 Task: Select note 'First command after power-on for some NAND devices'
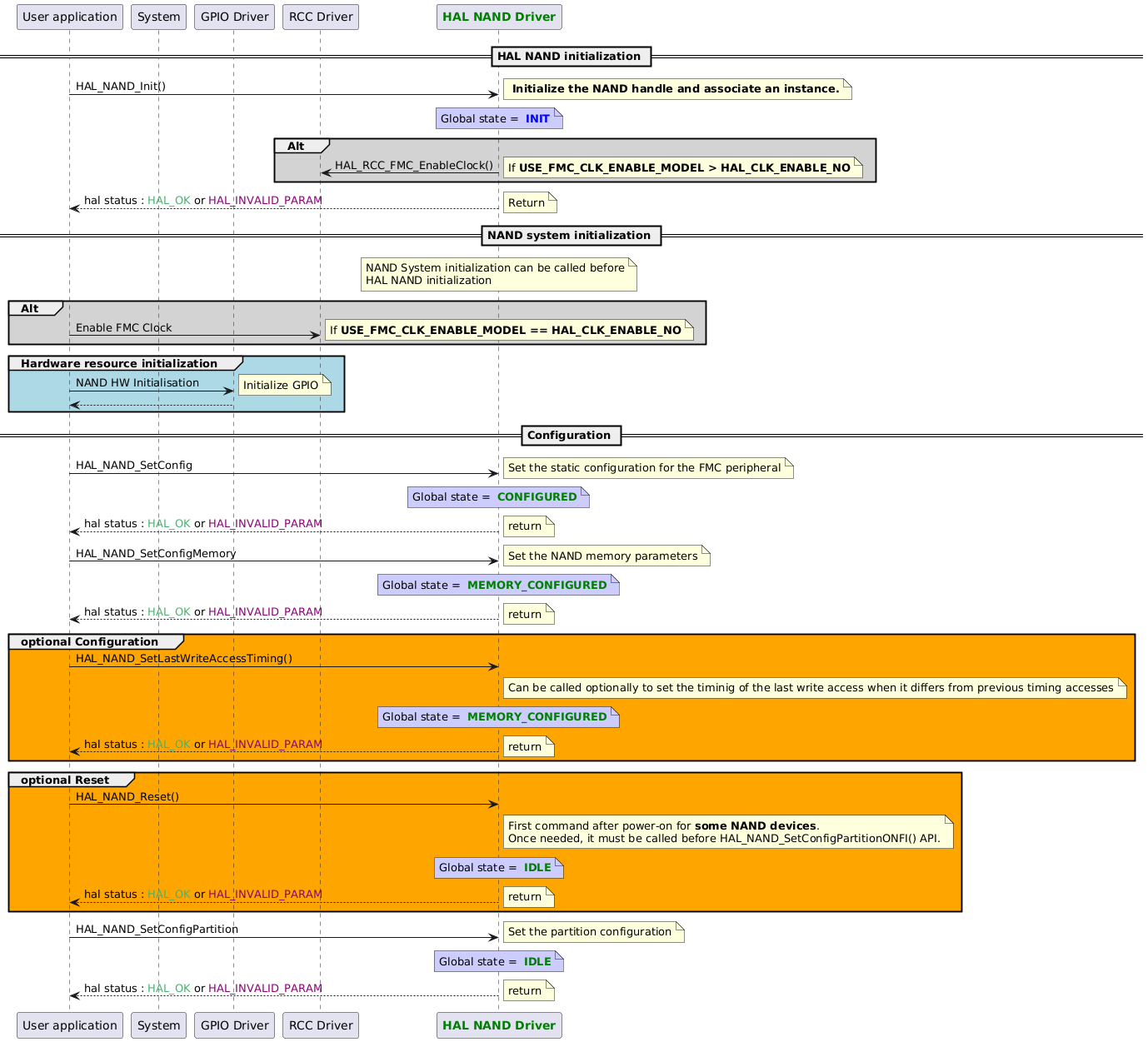728,832
